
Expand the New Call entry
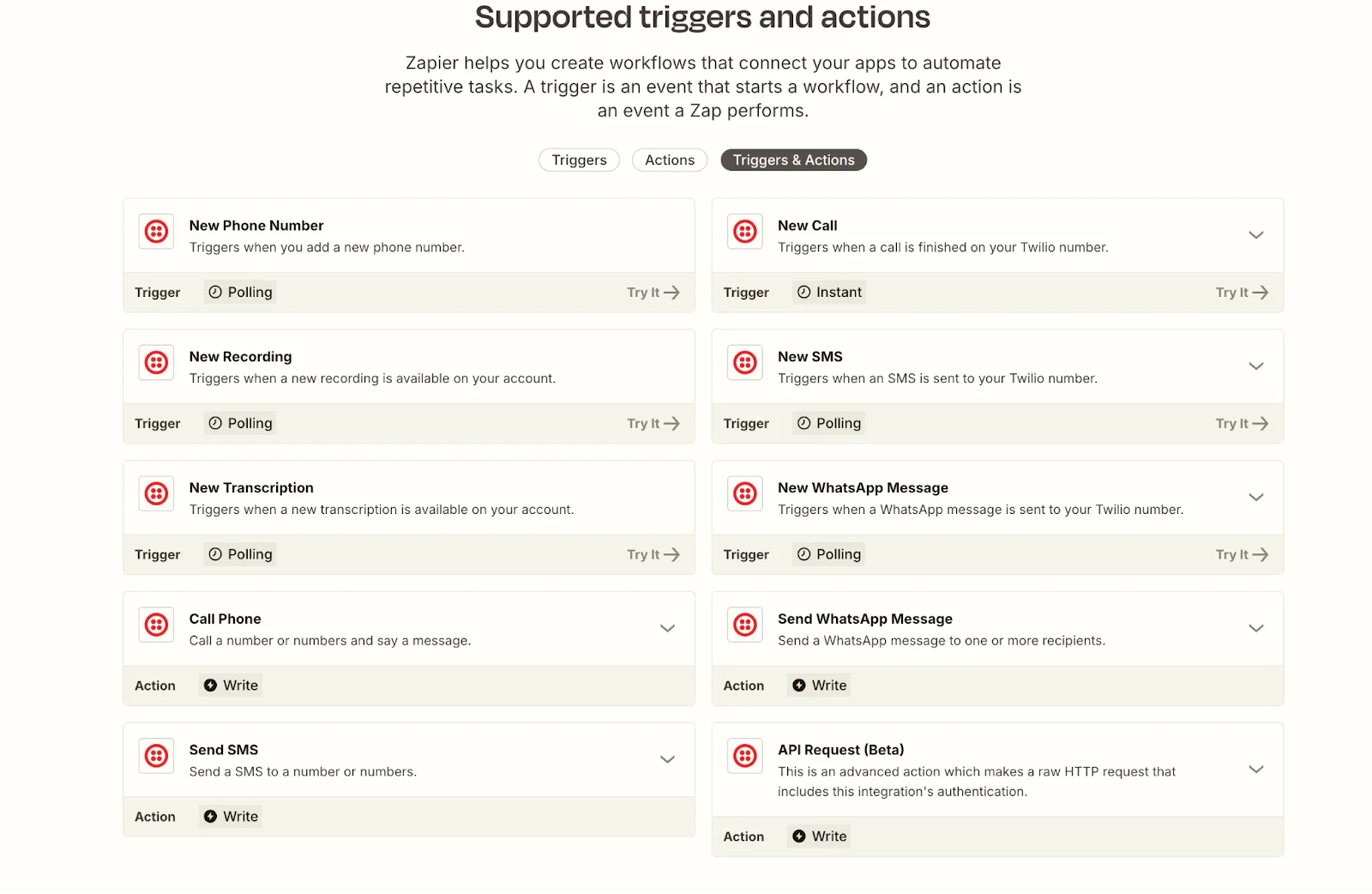click(1256, 234)
